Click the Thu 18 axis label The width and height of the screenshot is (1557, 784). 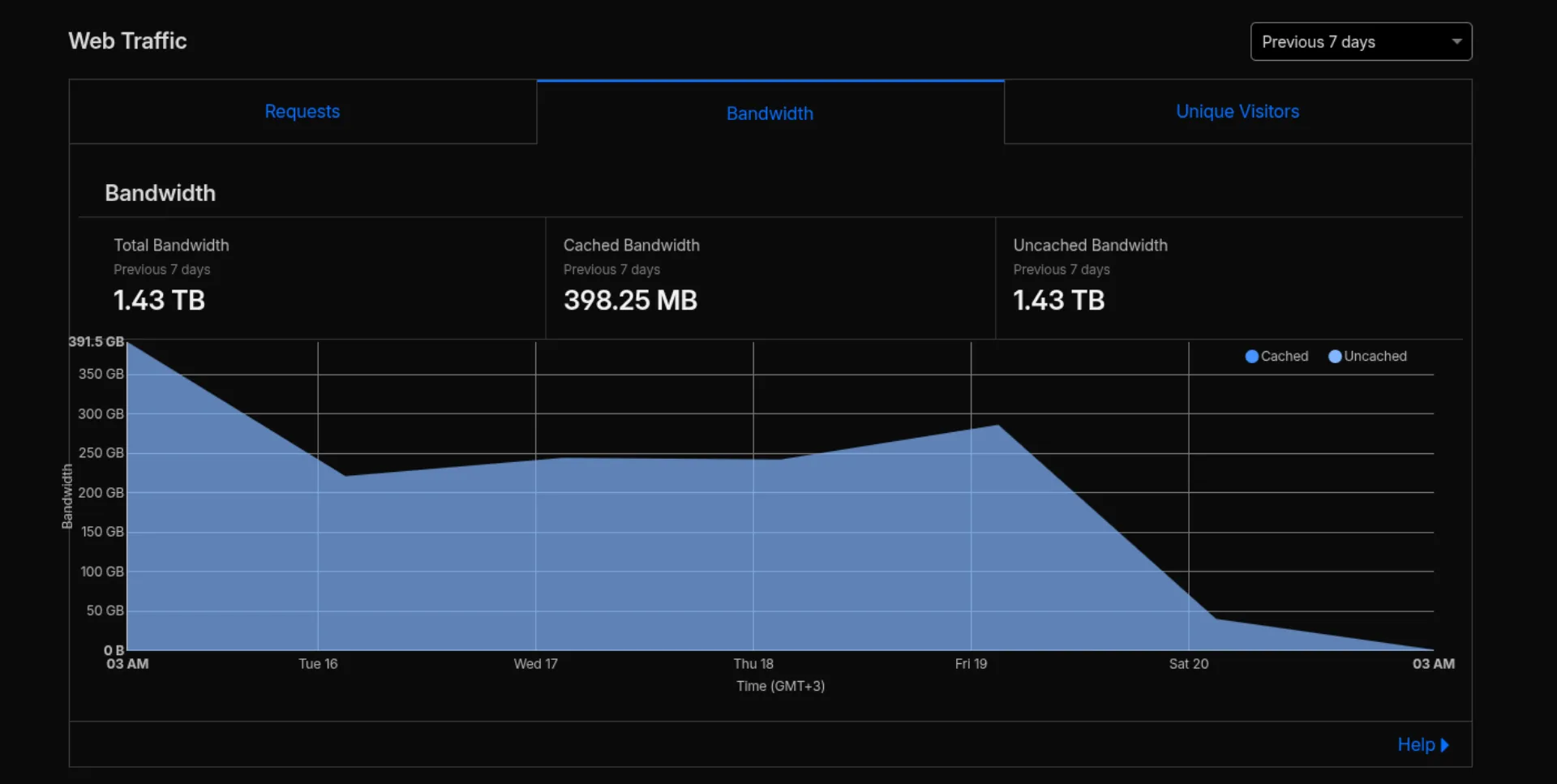click(x=753, y=663)
